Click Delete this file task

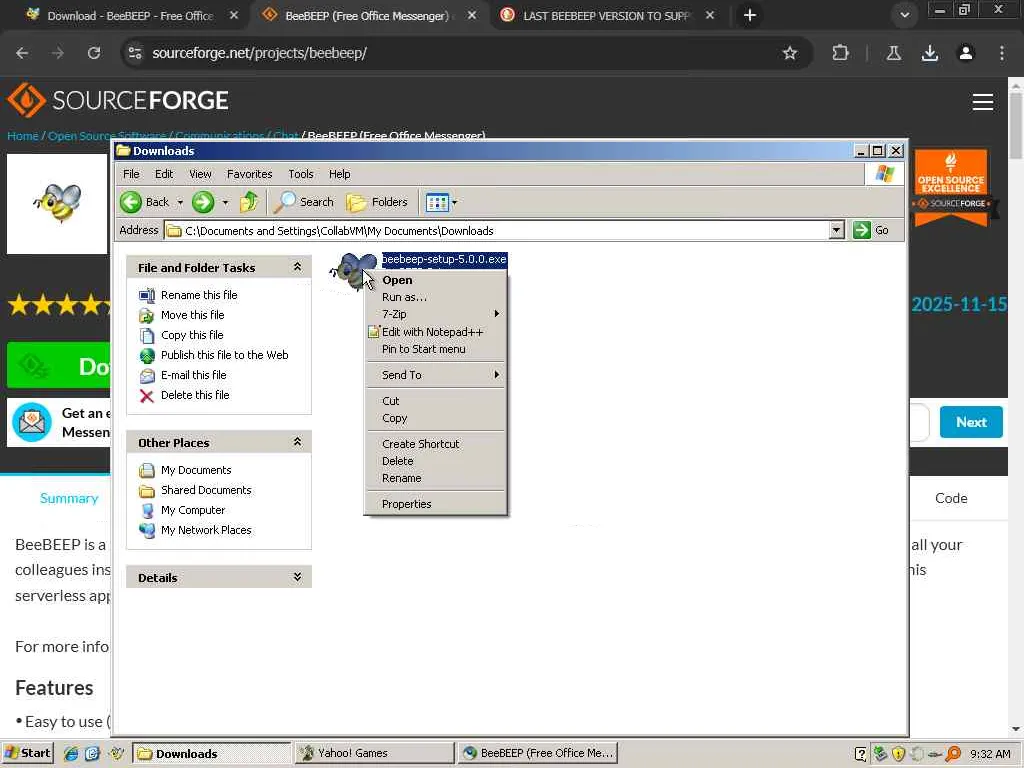pyautogui.click(x=195, y=395)
